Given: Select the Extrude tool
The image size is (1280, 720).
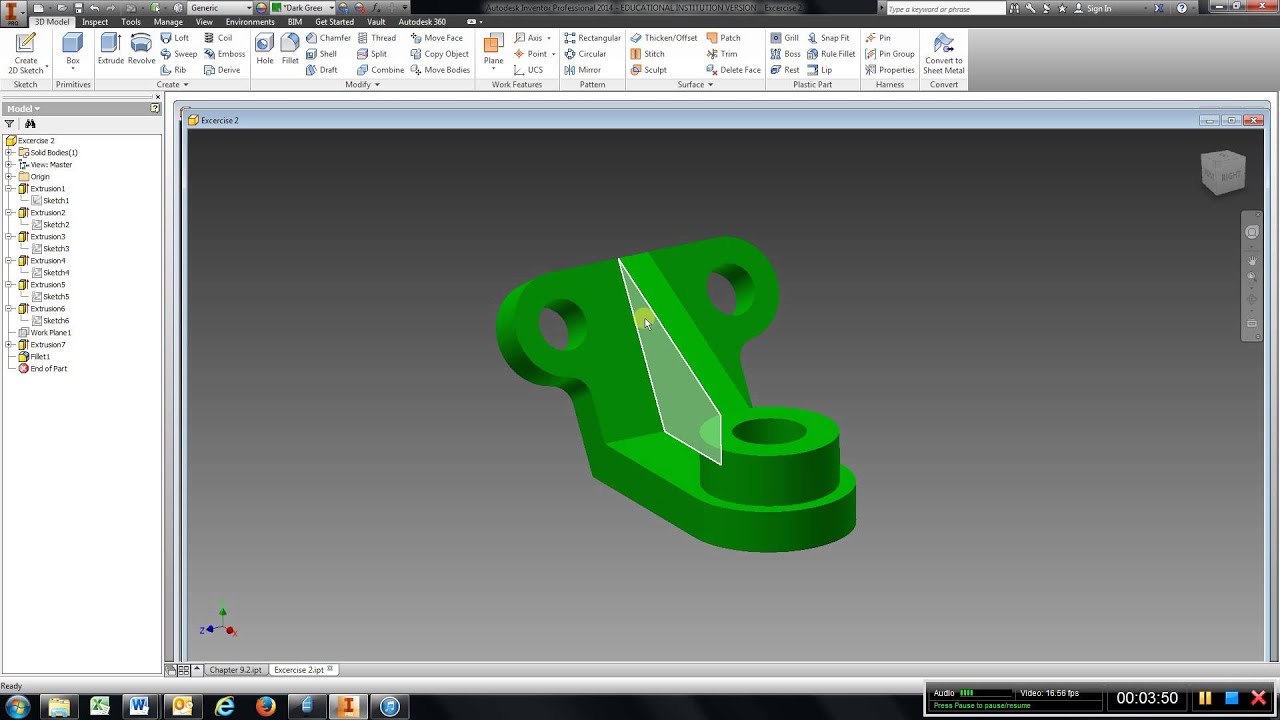Looking at the screenshot, I should (111, 49).
